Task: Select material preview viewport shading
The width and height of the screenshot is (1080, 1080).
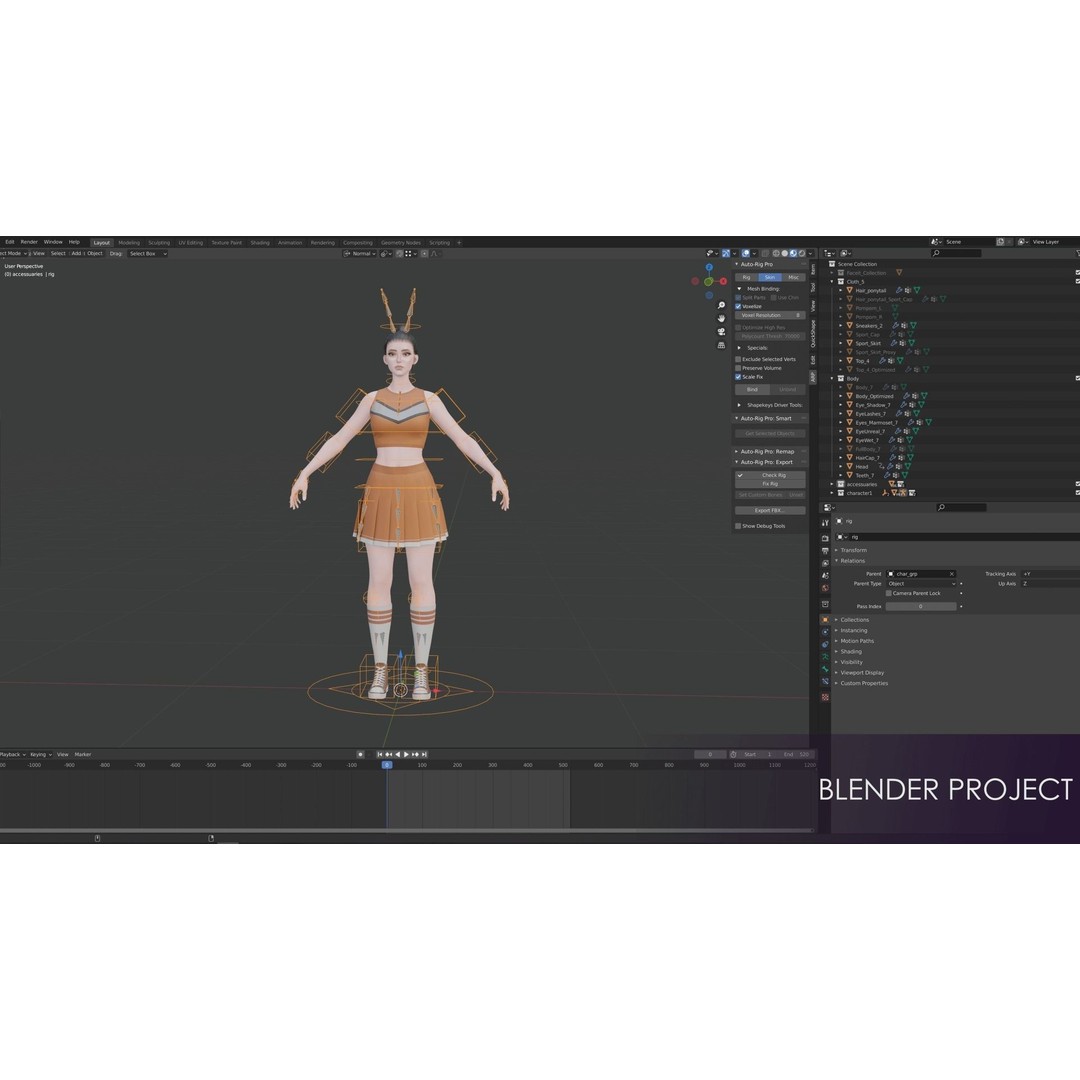Action: pyautogui.click(x=793, y=253)
